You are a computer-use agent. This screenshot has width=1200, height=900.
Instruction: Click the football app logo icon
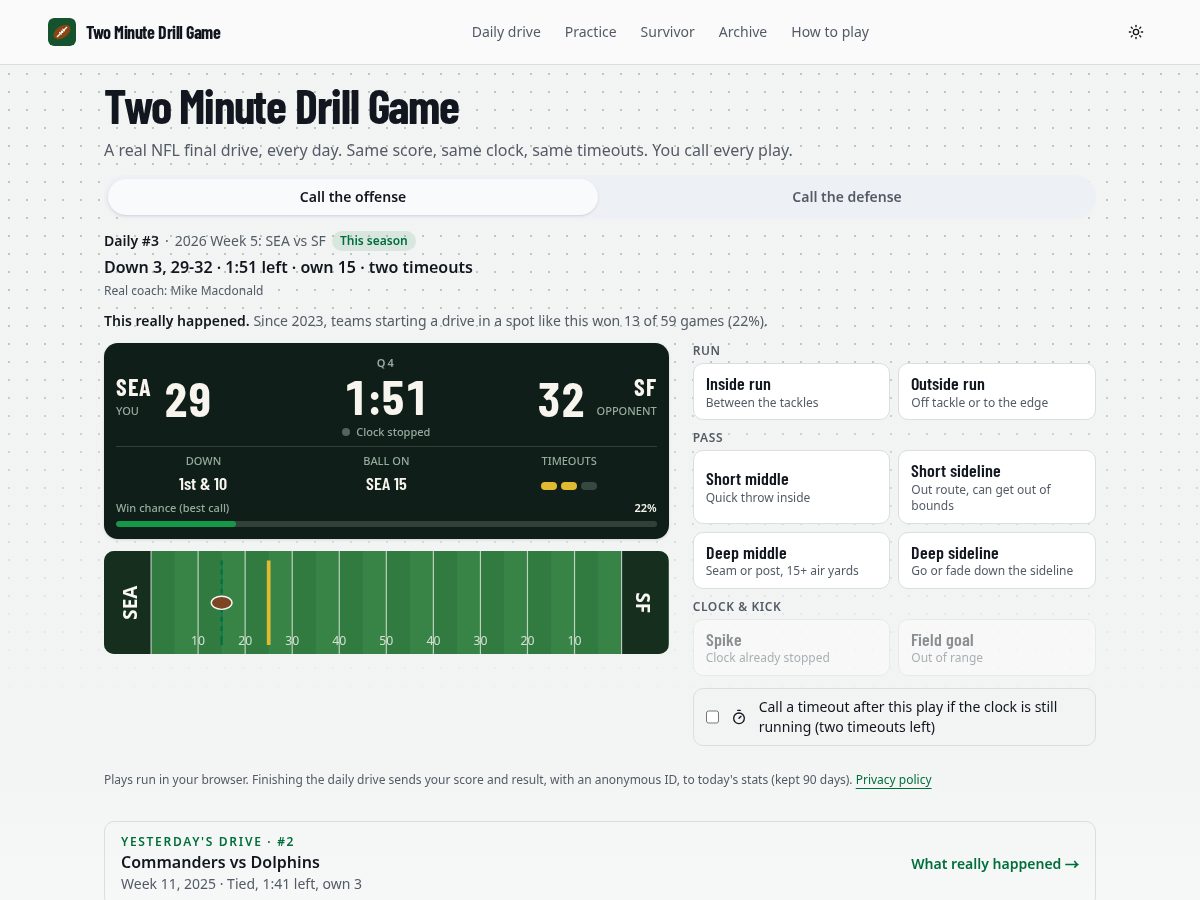(62, 32)
